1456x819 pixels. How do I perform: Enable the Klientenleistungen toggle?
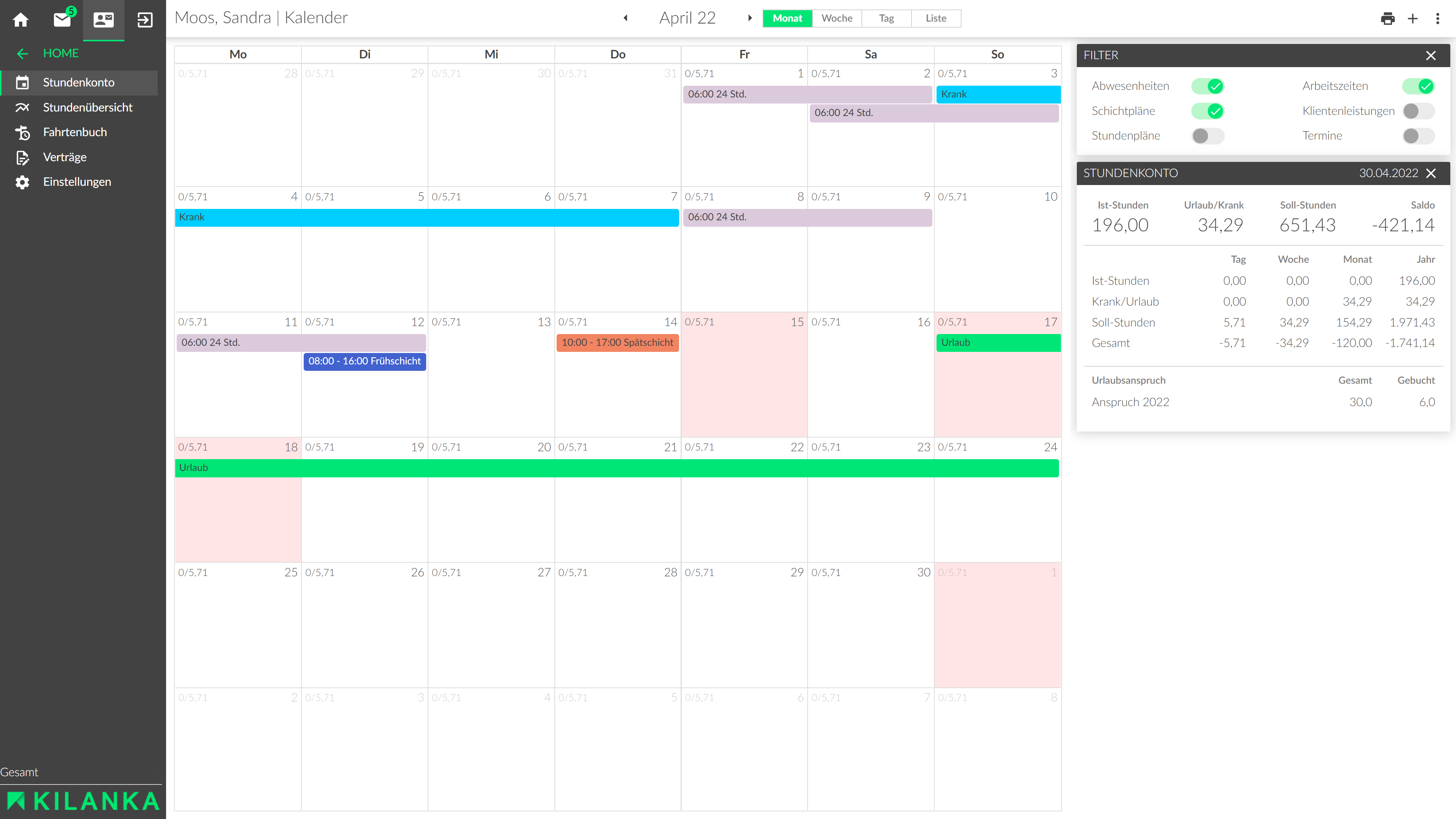tap(1418, 111)
